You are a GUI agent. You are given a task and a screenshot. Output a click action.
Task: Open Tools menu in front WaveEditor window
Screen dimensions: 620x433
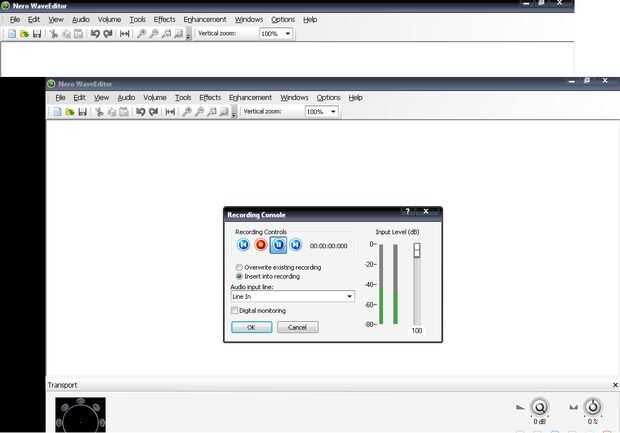coord(183,98)
